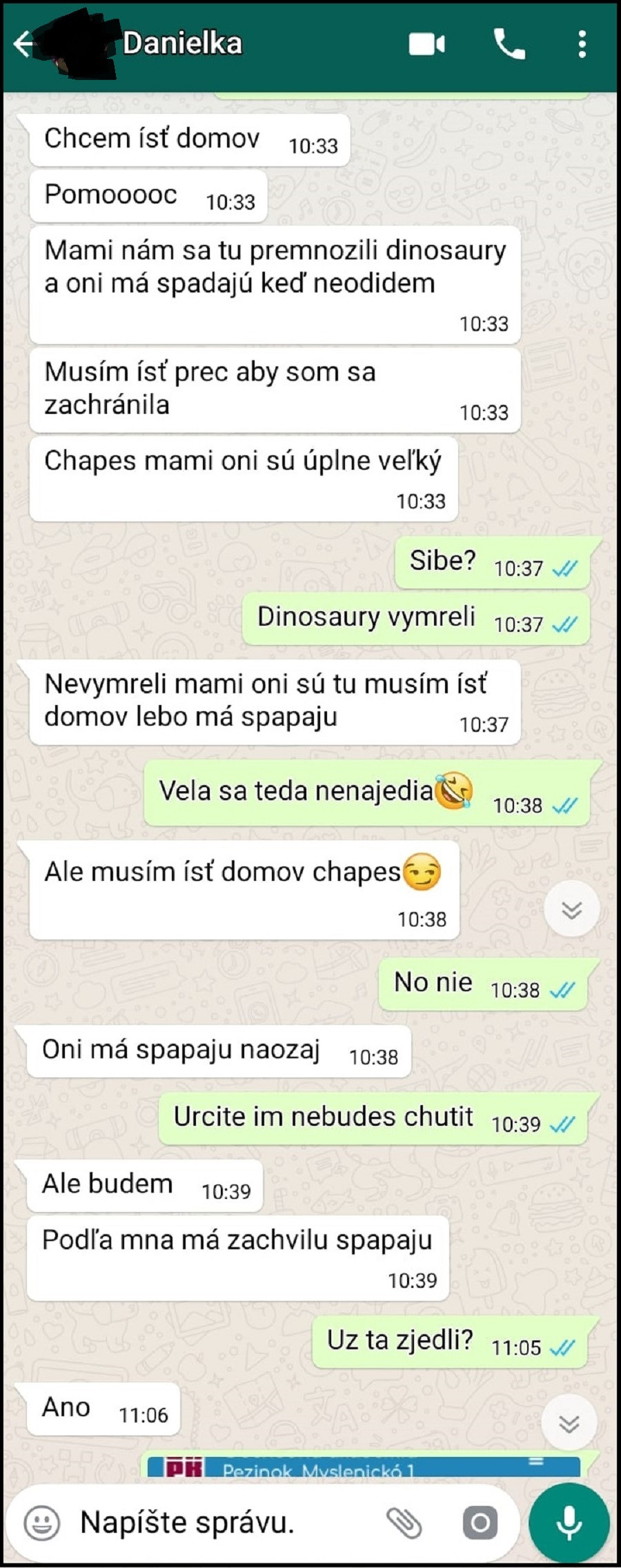Screen dimensions: 621x1568
Task: Go back using the arrow icon
Action: 23,44
